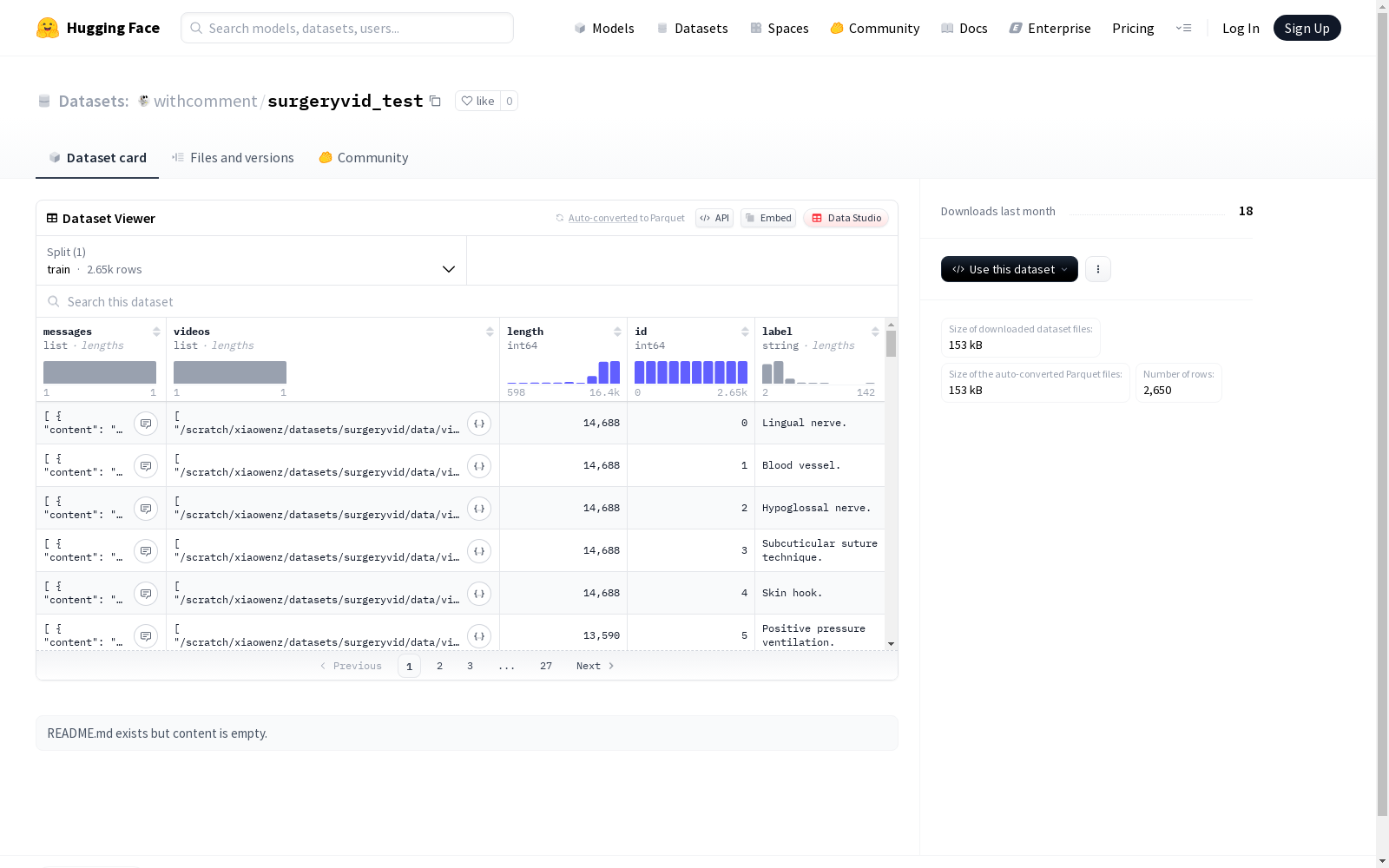Open the Files and versions tab

[x=233, y=158]
